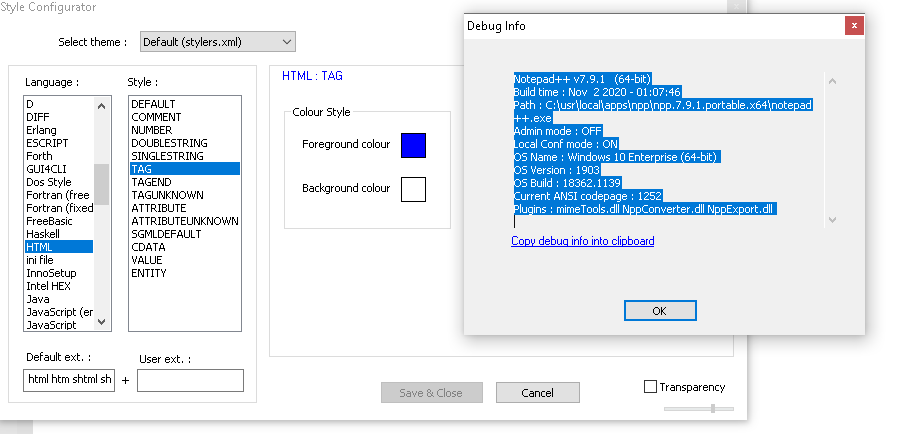The height and width of the screenshot is (434, 901).
Task: Open the Select theme dropdown
Action: click(x=218, y=42)
